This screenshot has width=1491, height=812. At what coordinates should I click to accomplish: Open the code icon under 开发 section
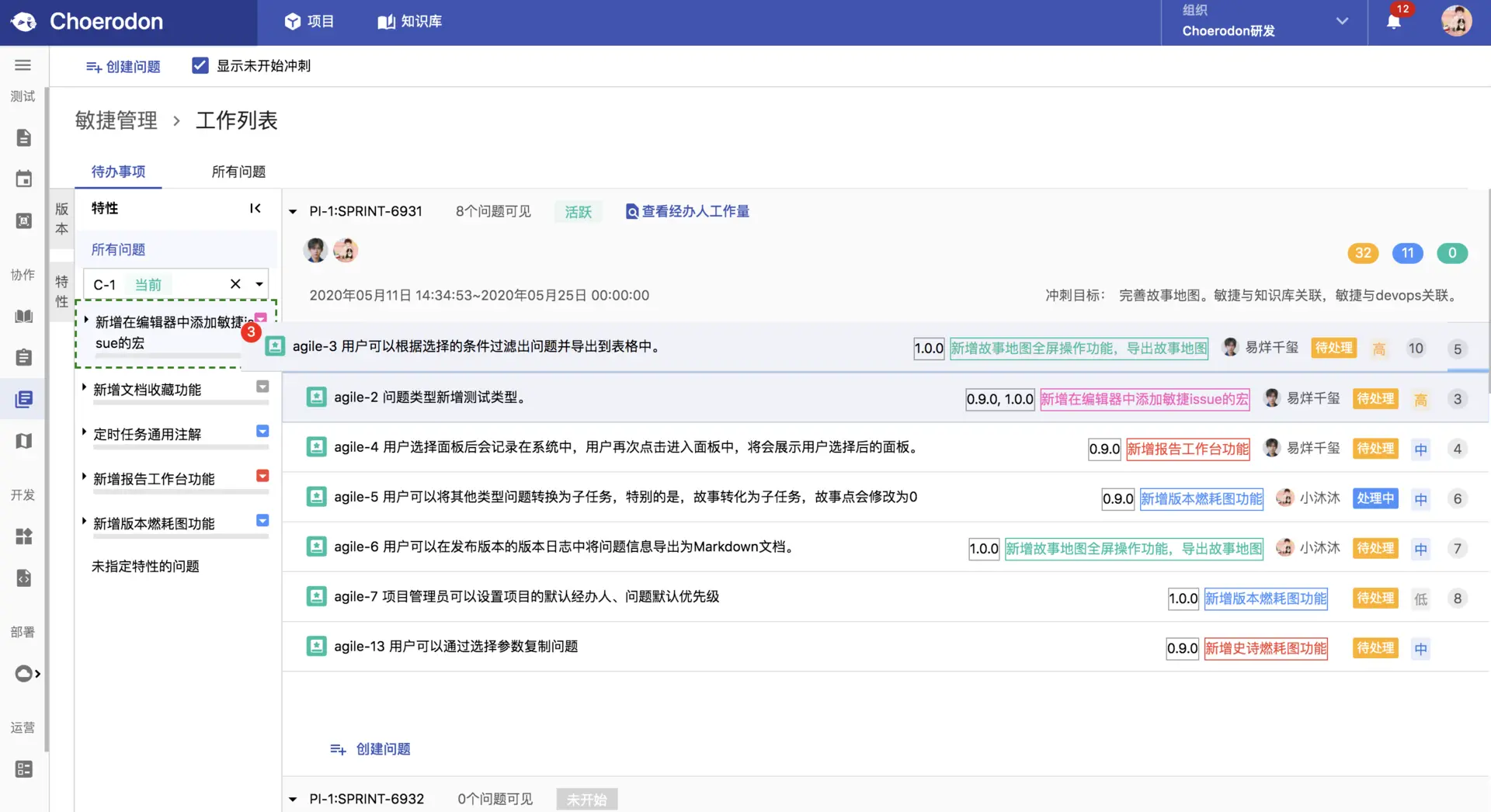click(x=23, y=578)
